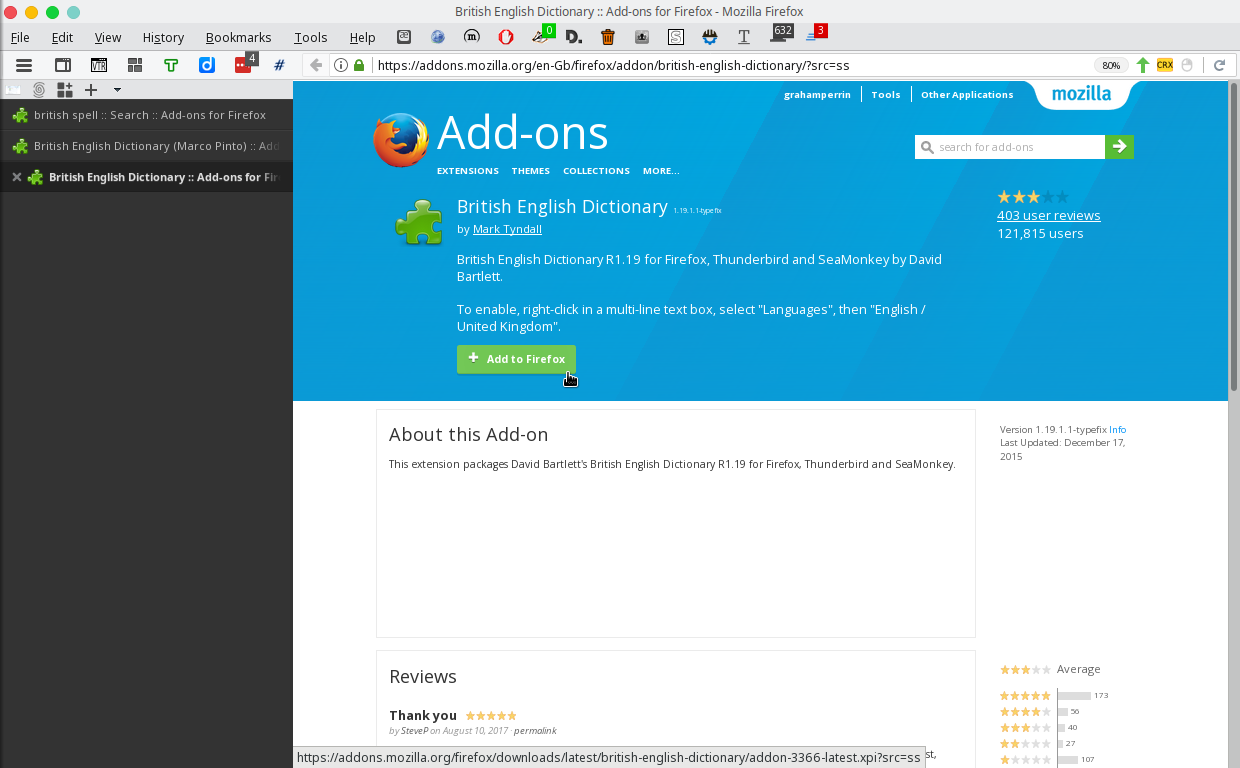
Task: Reload the page with the refresh icon
Action: point(1219,65)
